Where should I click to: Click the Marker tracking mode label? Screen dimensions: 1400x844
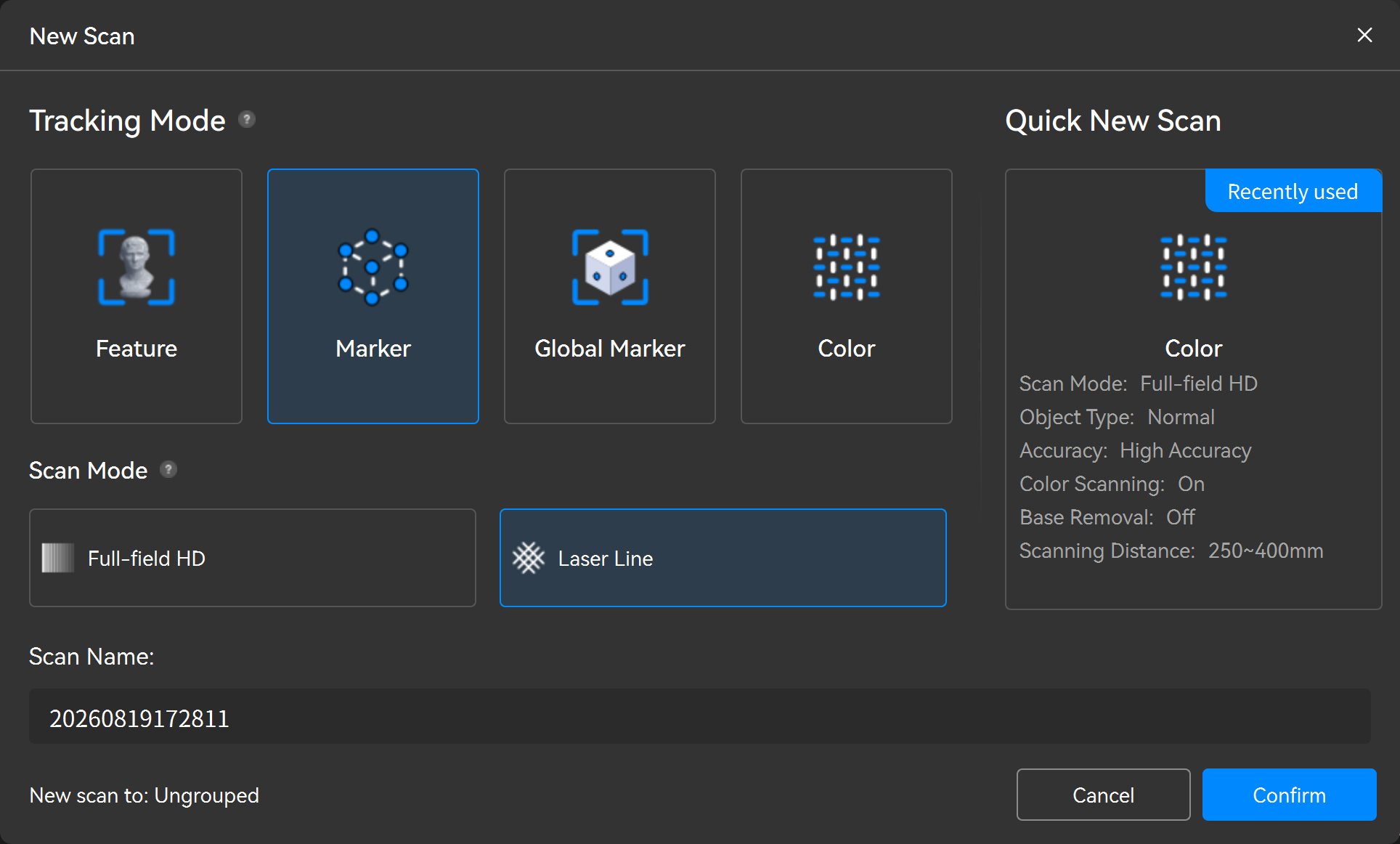pos(373,349)
